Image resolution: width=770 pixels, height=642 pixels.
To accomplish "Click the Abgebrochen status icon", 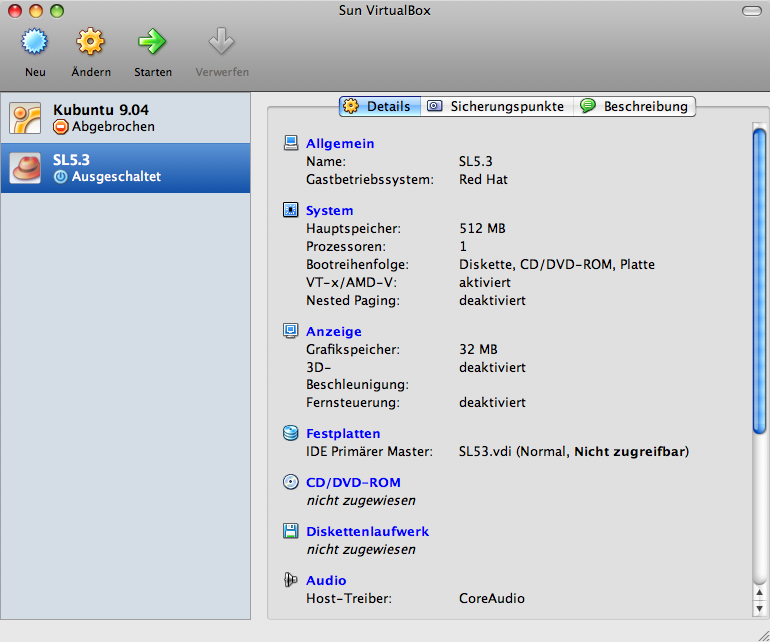I will tap(60, 127).
